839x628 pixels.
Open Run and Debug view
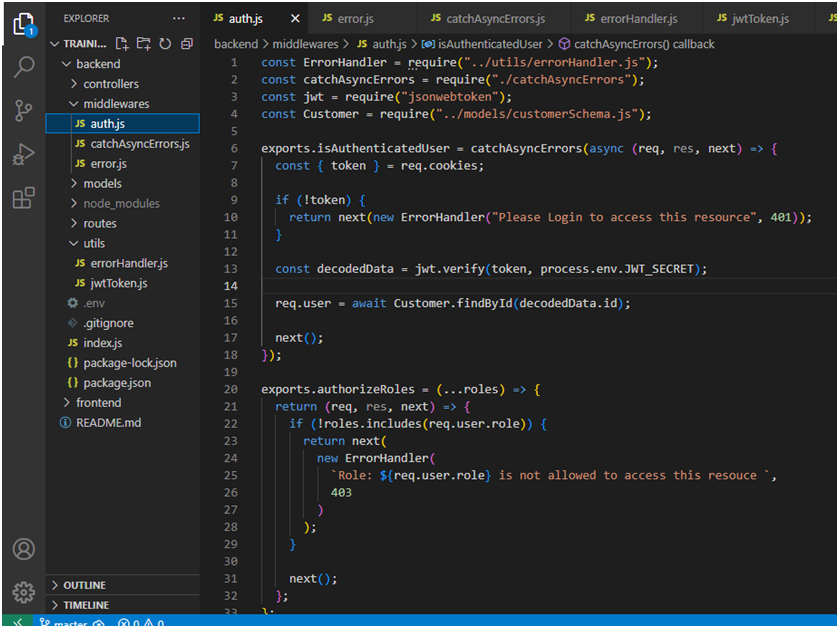pos(24,155)
